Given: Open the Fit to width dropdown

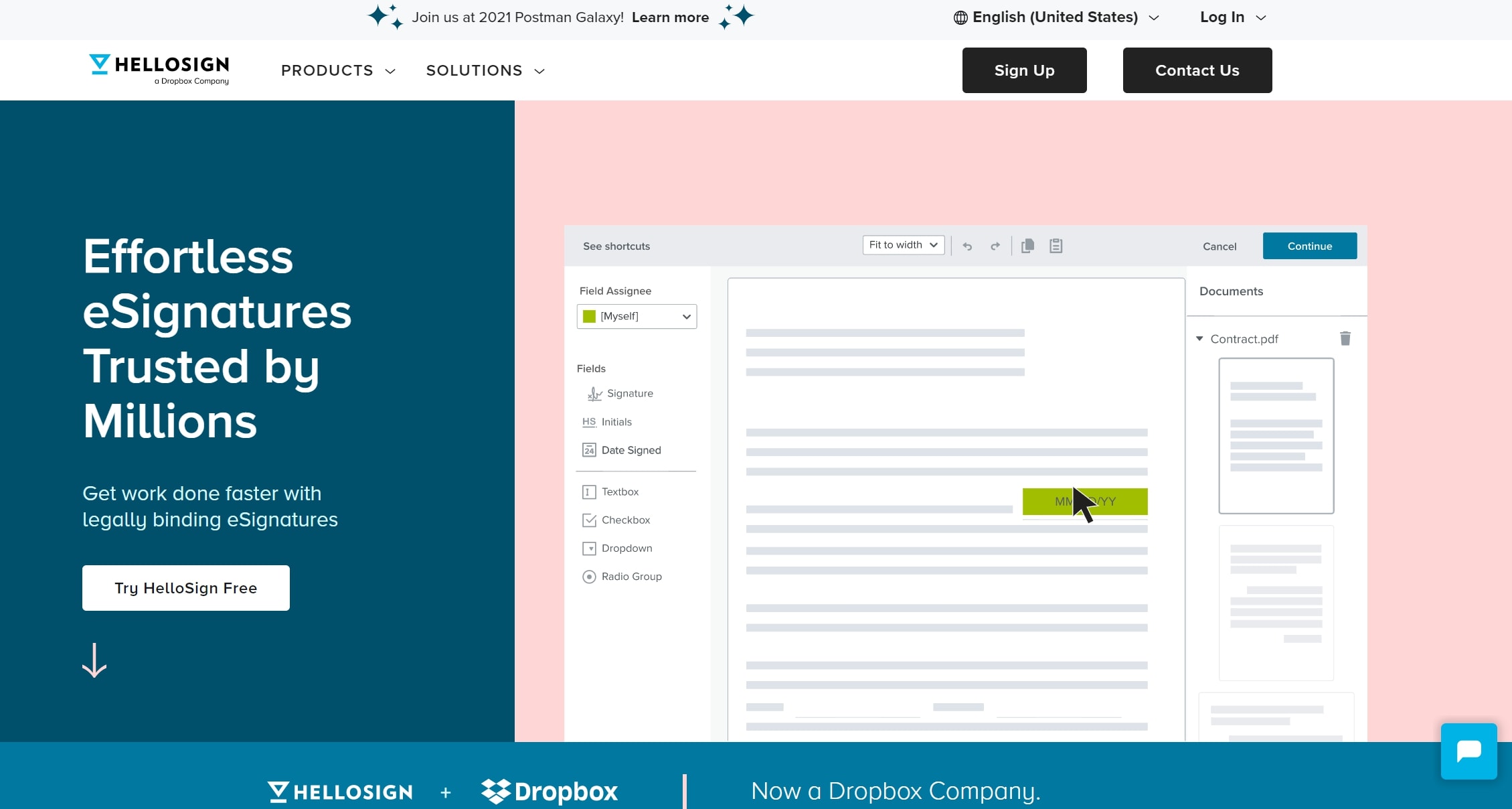Looking at the screenshot, I should (x=903, y=245).
